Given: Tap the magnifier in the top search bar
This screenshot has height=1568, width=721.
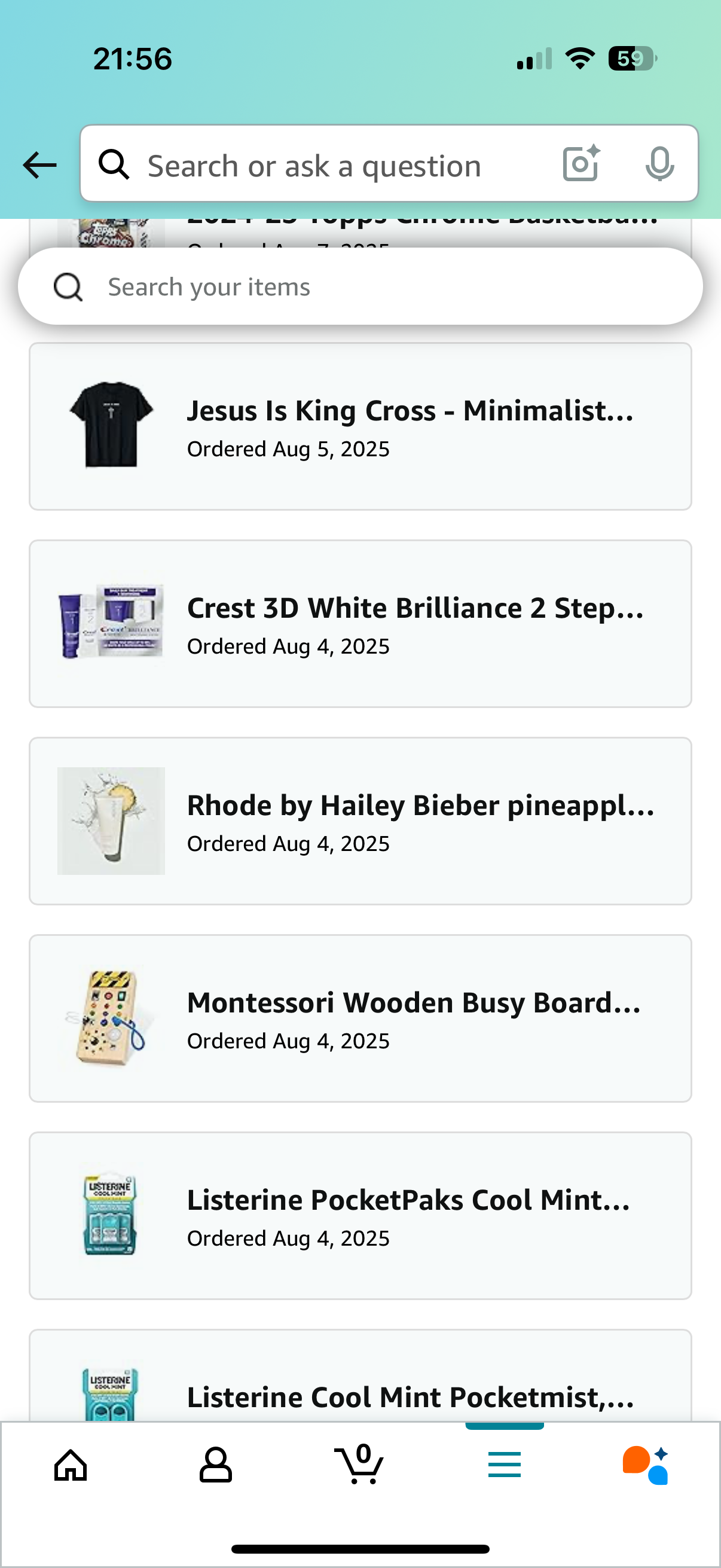Looking at the screenshot, I should pos(114,165).
